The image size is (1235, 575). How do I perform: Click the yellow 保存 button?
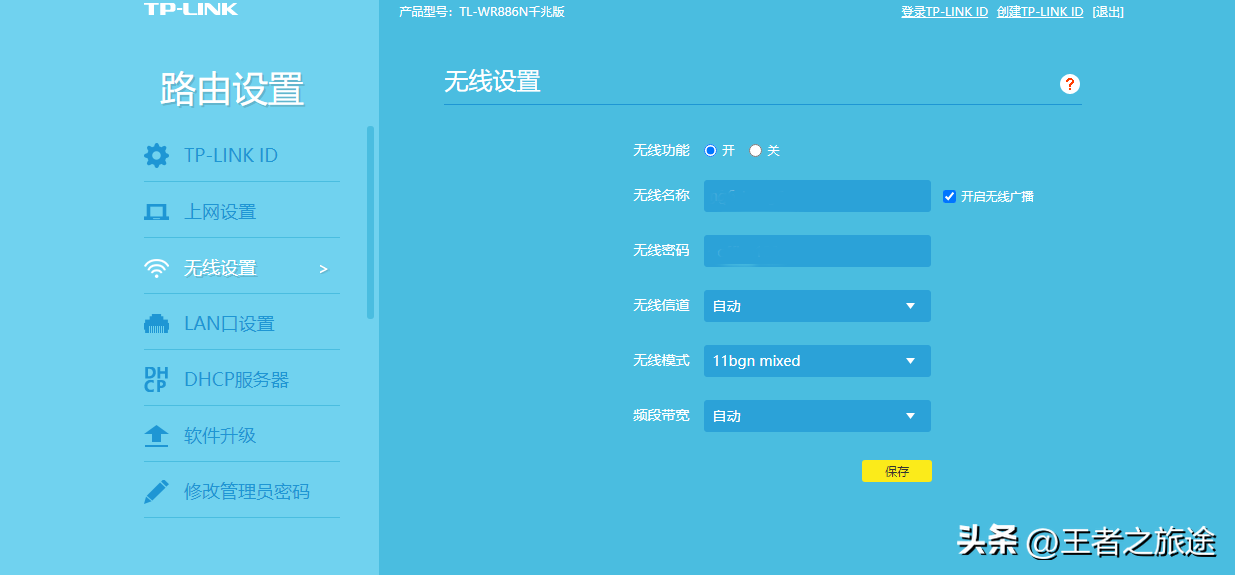tap(897, 471)
